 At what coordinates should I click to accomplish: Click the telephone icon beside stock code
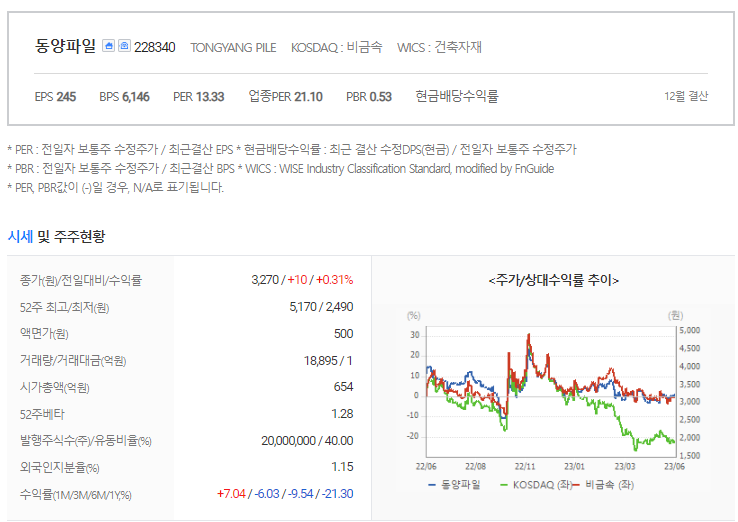click(x=124, y=46)
